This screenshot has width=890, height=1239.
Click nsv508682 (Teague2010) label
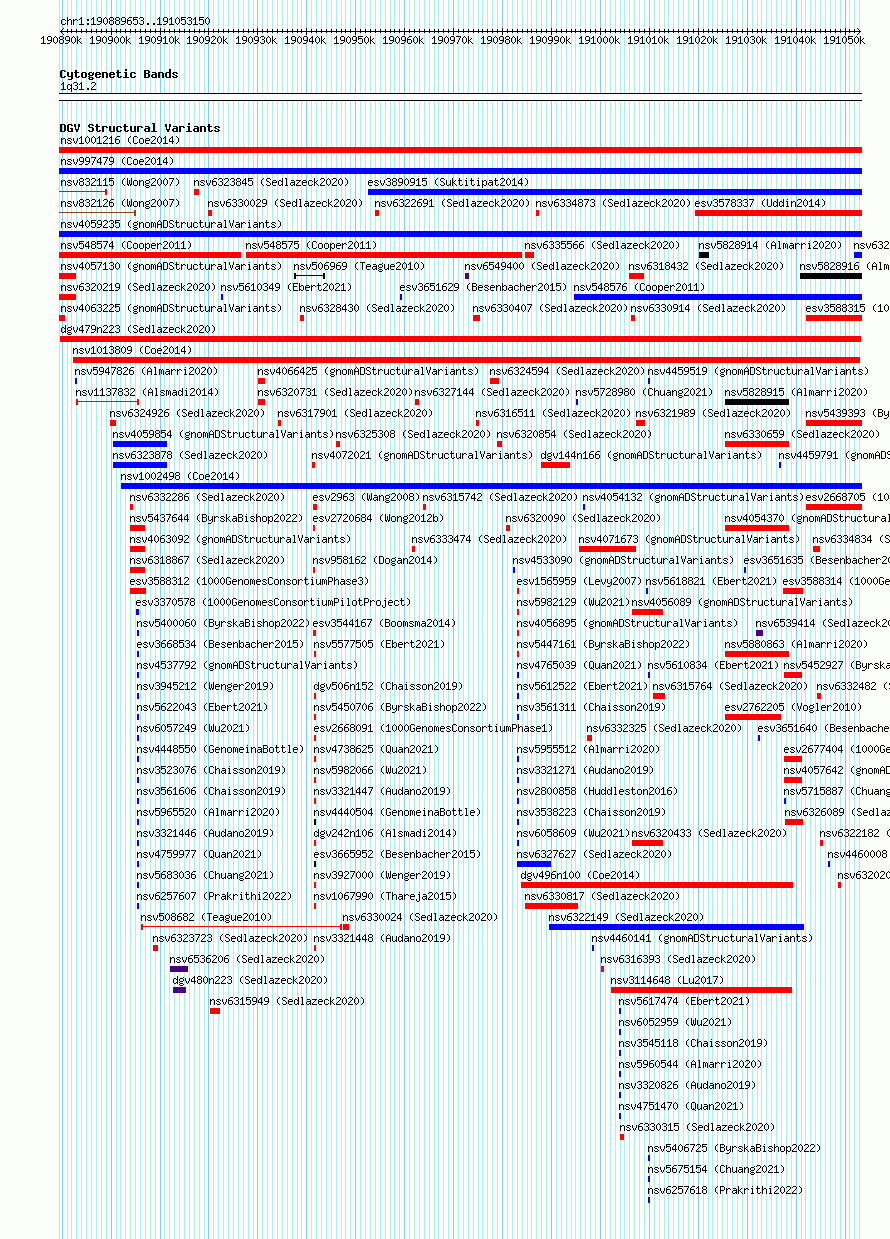pos(205,917)
